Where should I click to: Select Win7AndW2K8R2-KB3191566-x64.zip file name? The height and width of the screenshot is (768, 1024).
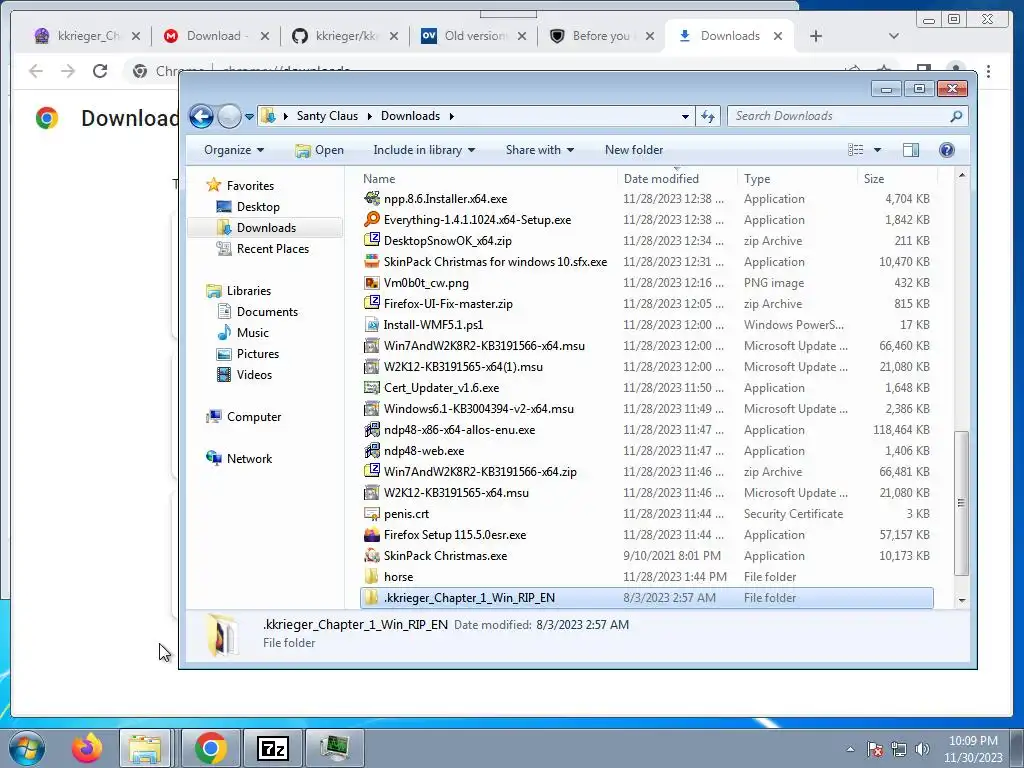point(480,472)
